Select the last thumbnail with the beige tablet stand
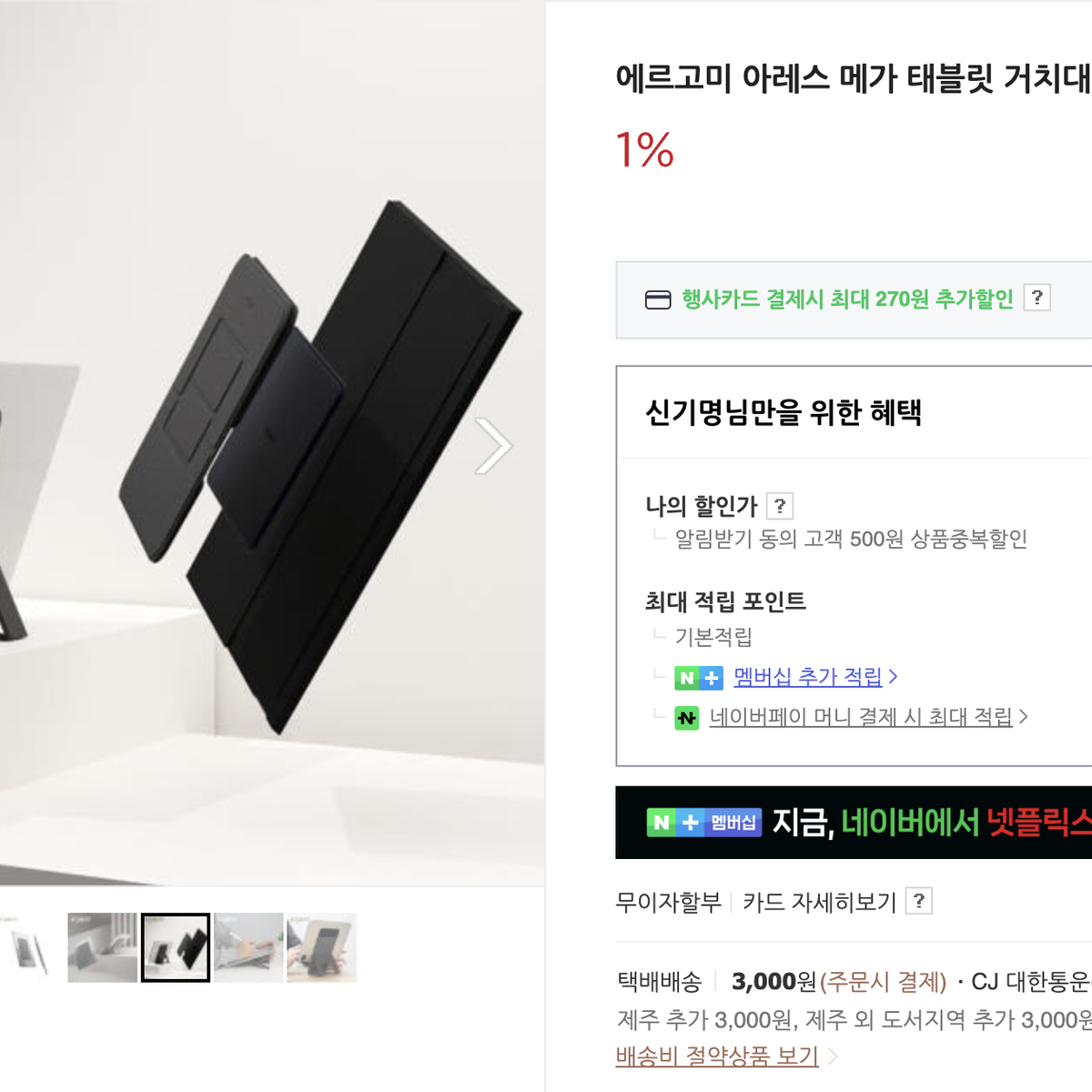This screenshot has height=1092, width=1092. tap(321, 947)
